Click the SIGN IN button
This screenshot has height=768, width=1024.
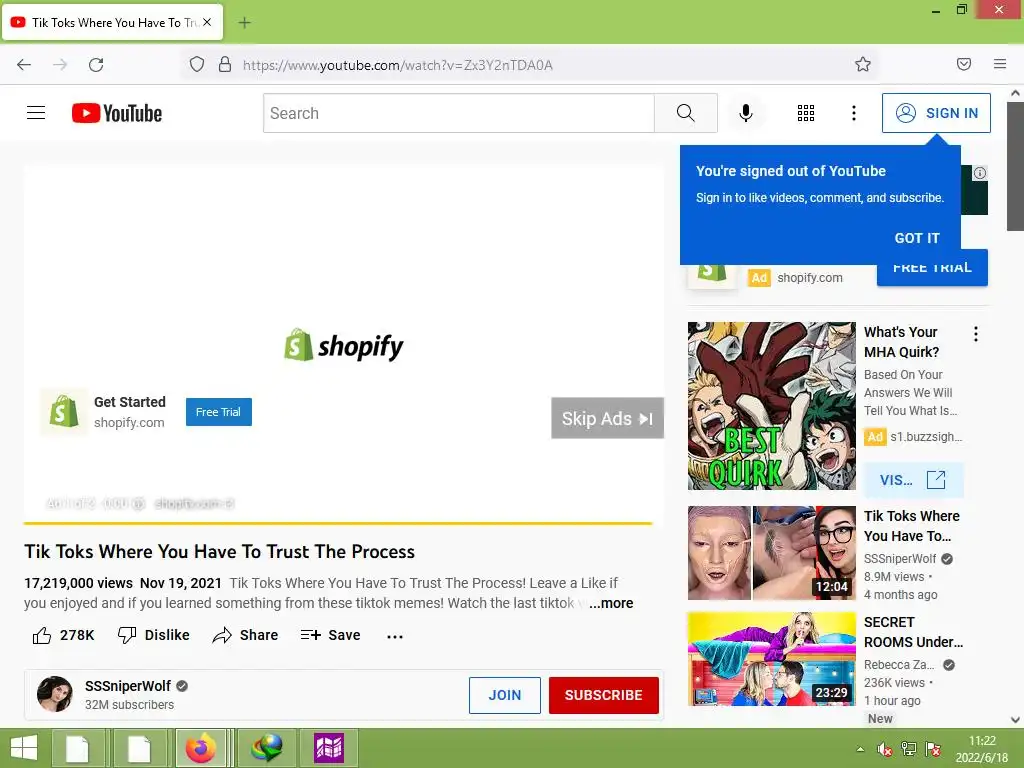coord(936,113)
